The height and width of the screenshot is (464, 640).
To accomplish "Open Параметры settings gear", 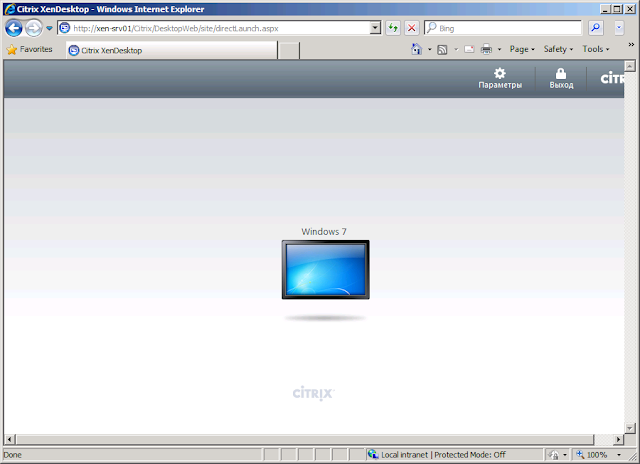I will tap(500, 78).
